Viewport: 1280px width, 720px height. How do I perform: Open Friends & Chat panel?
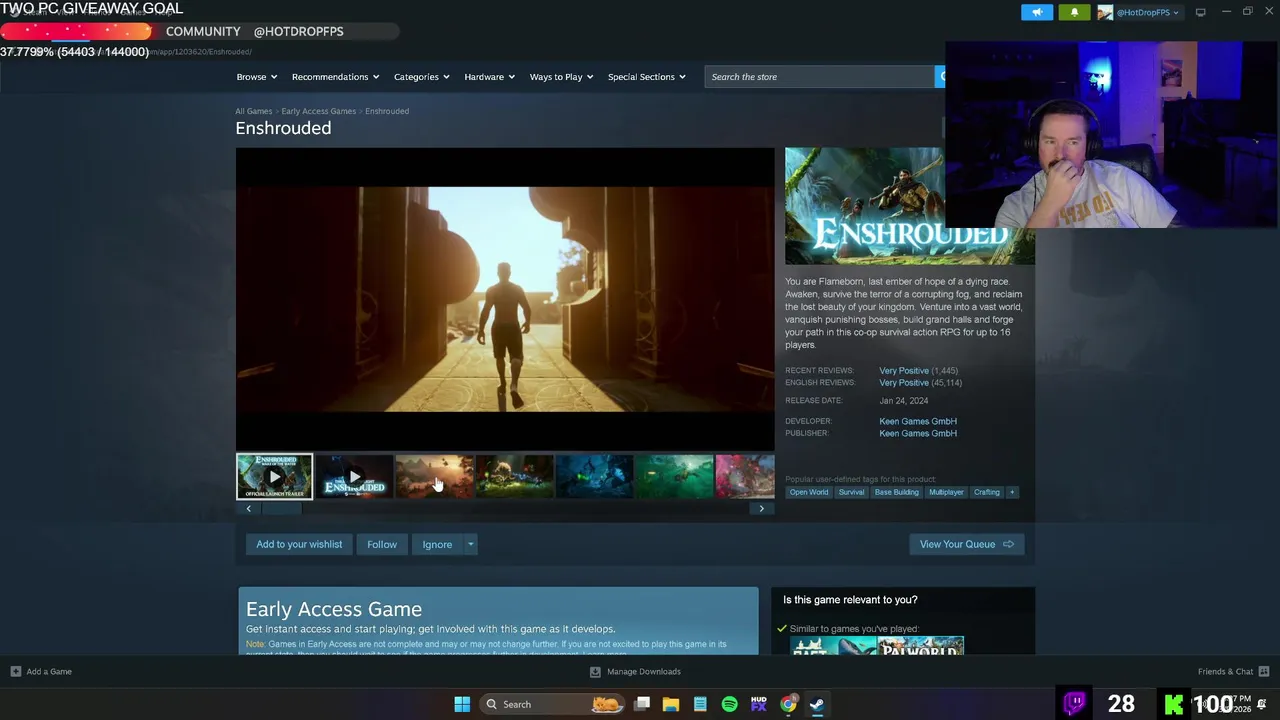(x=1233, y=671)
